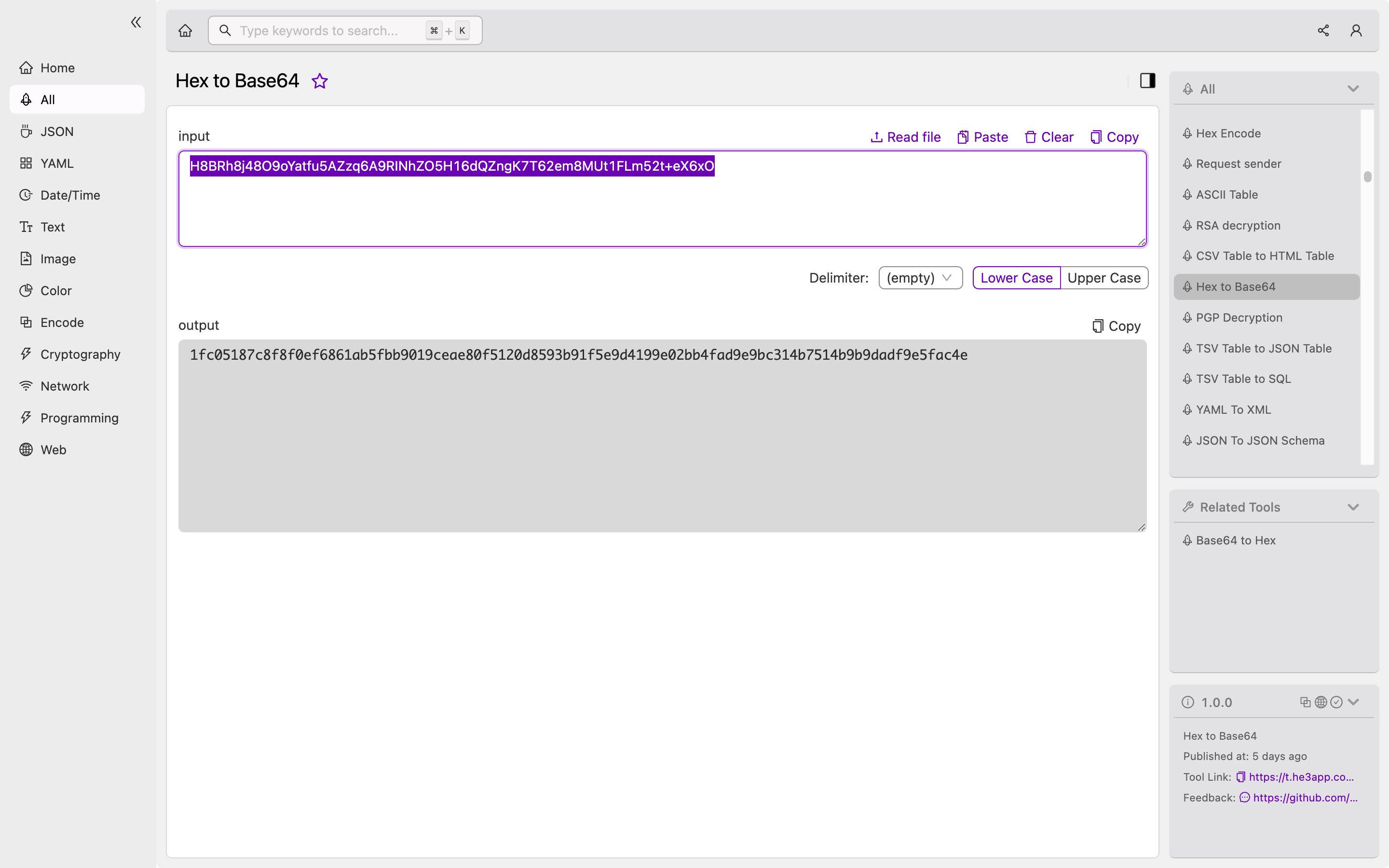Image resolution: width=1389 pixels, height=868 pixels.
Task: Click the Hex Encode tool icon
Action: (x=1188, y=133)
